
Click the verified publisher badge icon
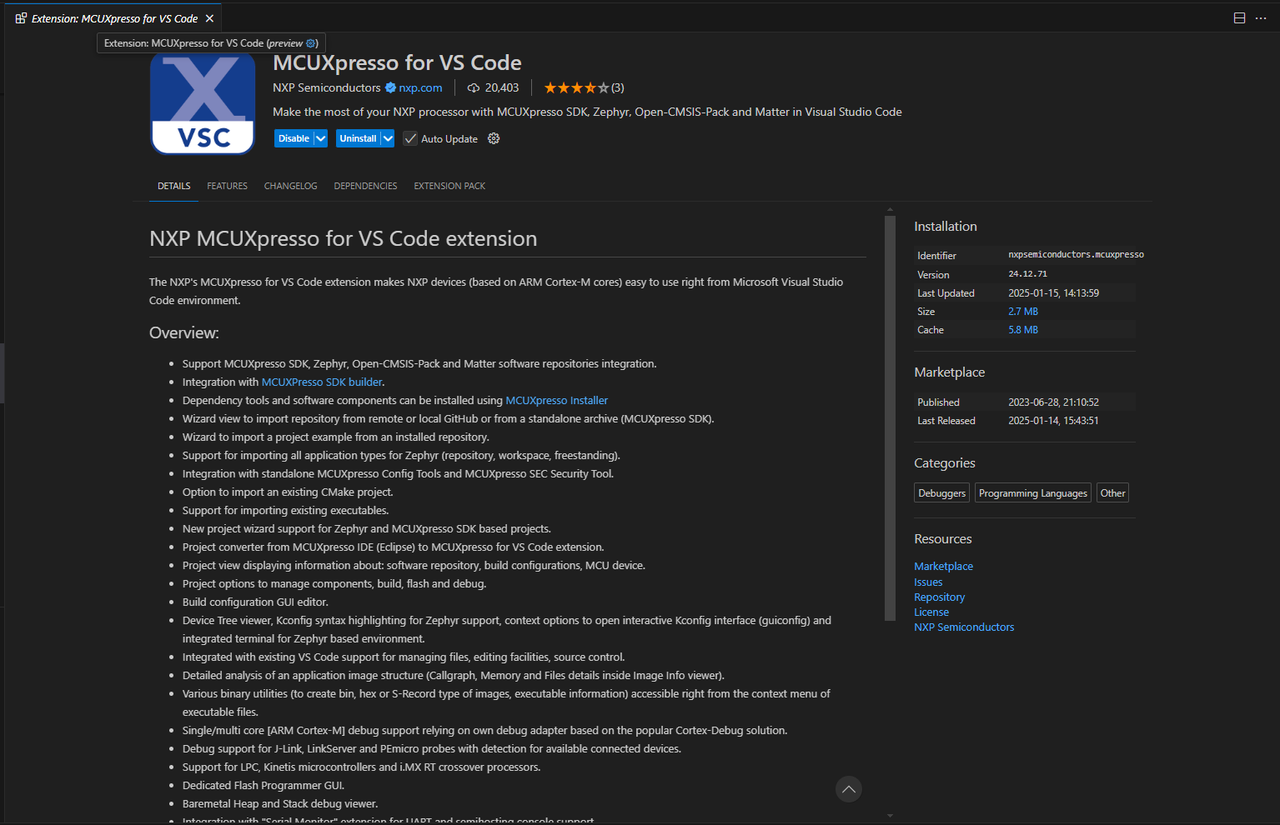click(391, 88)
